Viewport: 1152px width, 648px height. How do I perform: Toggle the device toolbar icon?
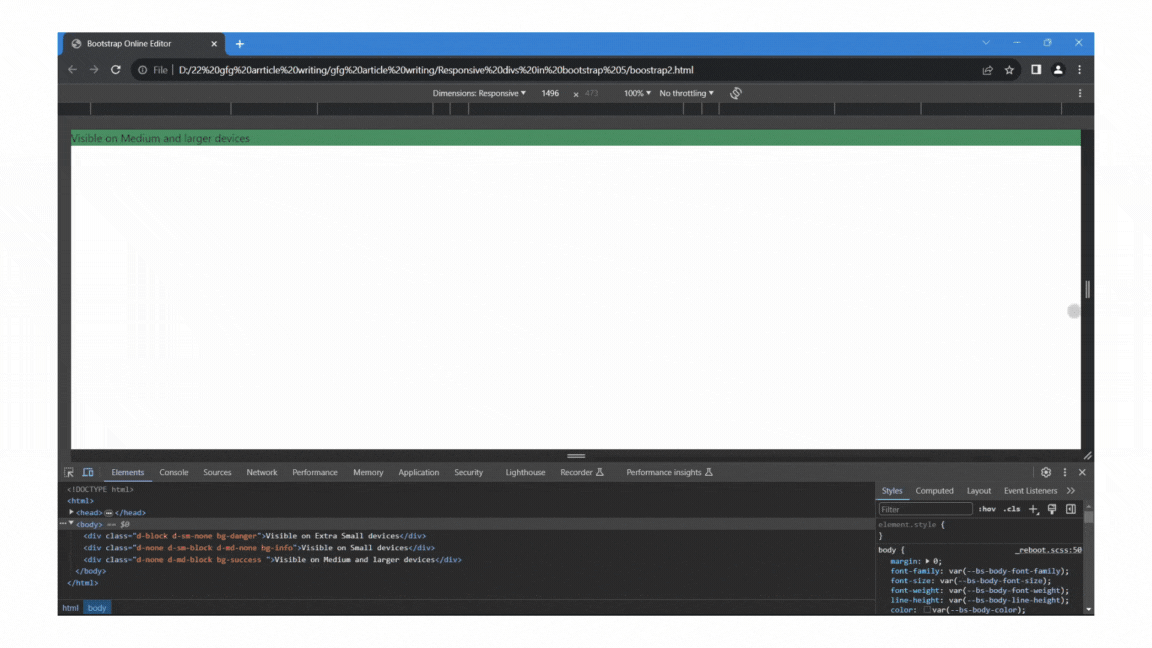click(88, 472)
